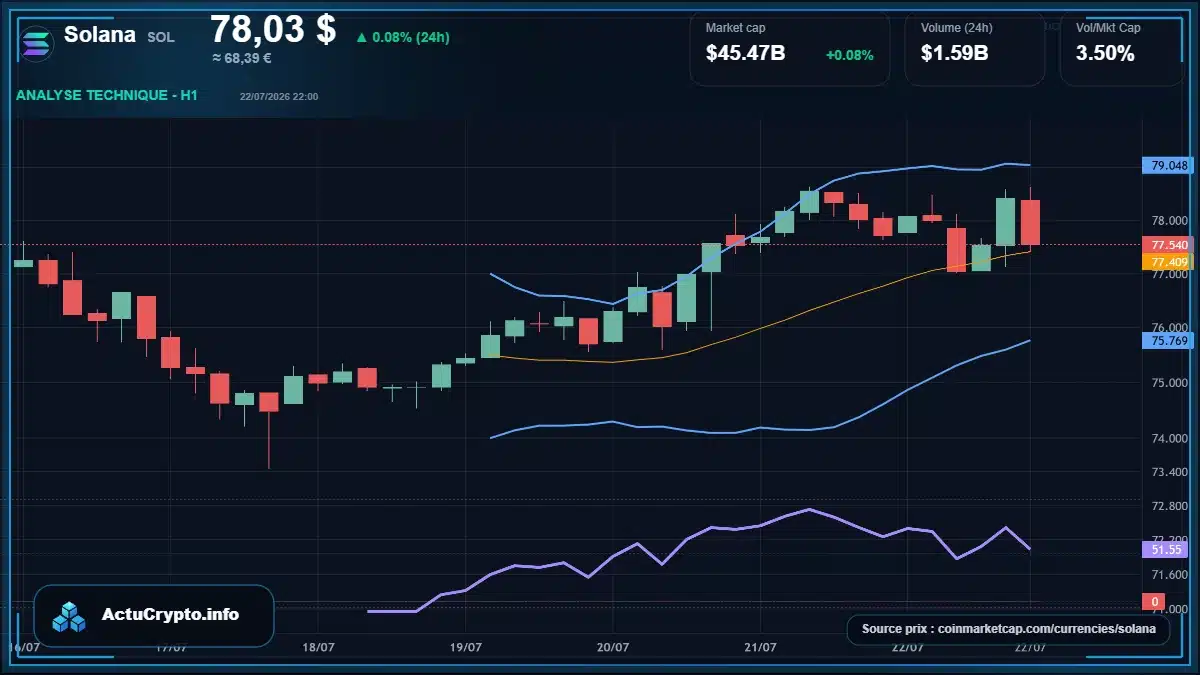Screen dimensions: 1200x675
Task: Click the "21/07" date axis label
Action: pyautogui.click(x=760, y=647)
